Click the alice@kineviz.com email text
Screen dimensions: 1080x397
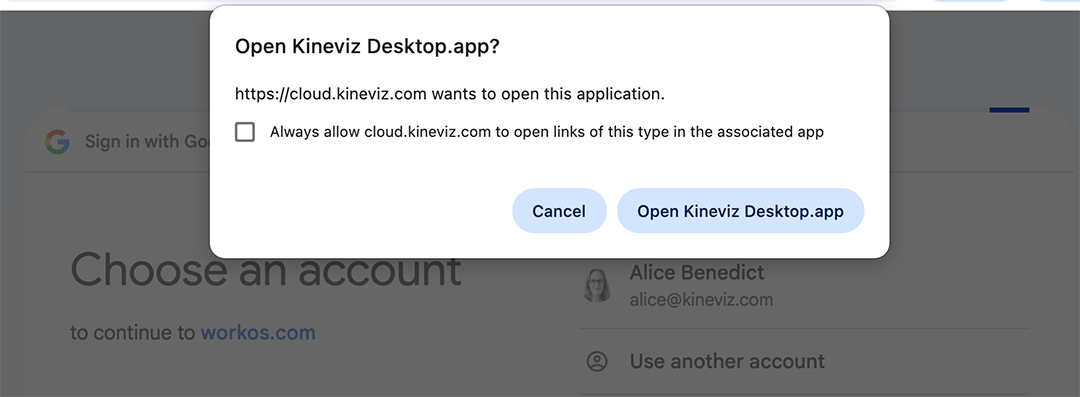coord(701,301)
